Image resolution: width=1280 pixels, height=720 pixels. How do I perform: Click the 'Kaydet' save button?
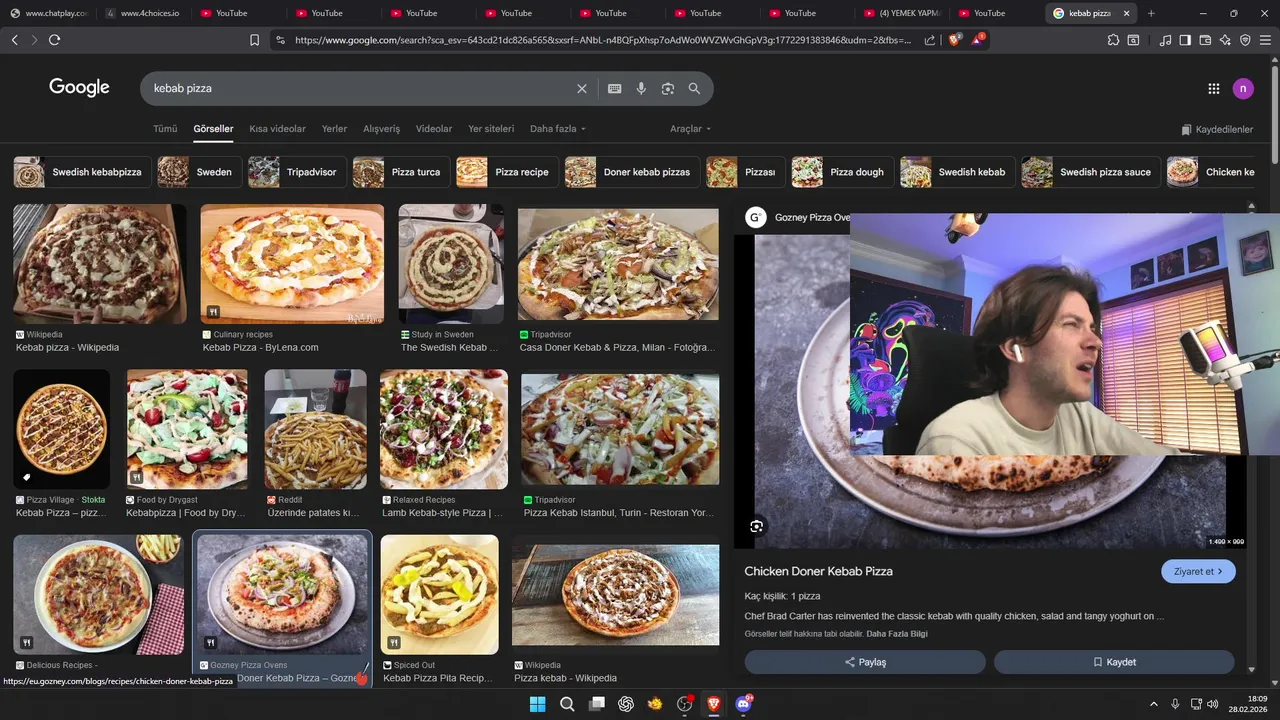click(1114, 662)
